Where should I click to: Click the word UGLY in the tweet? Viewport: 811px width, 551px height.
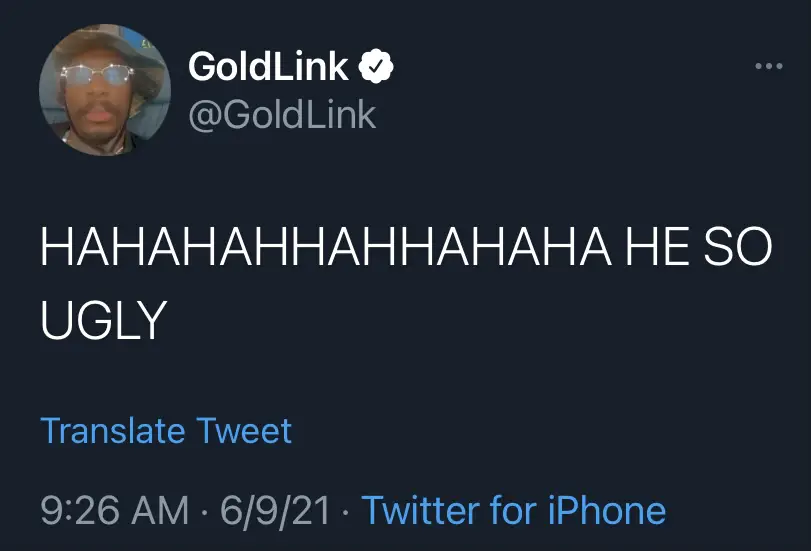pyautogui.click(x=101, y=320)
